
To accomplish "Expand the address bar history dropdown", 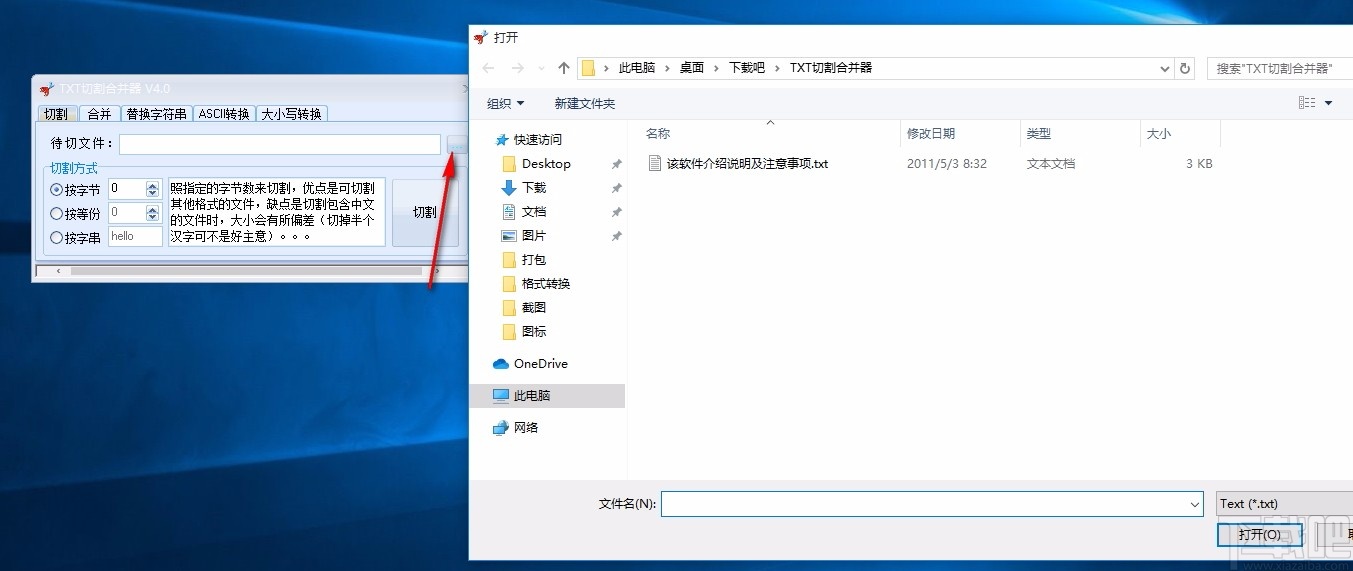I will (x=1165, y=68).
